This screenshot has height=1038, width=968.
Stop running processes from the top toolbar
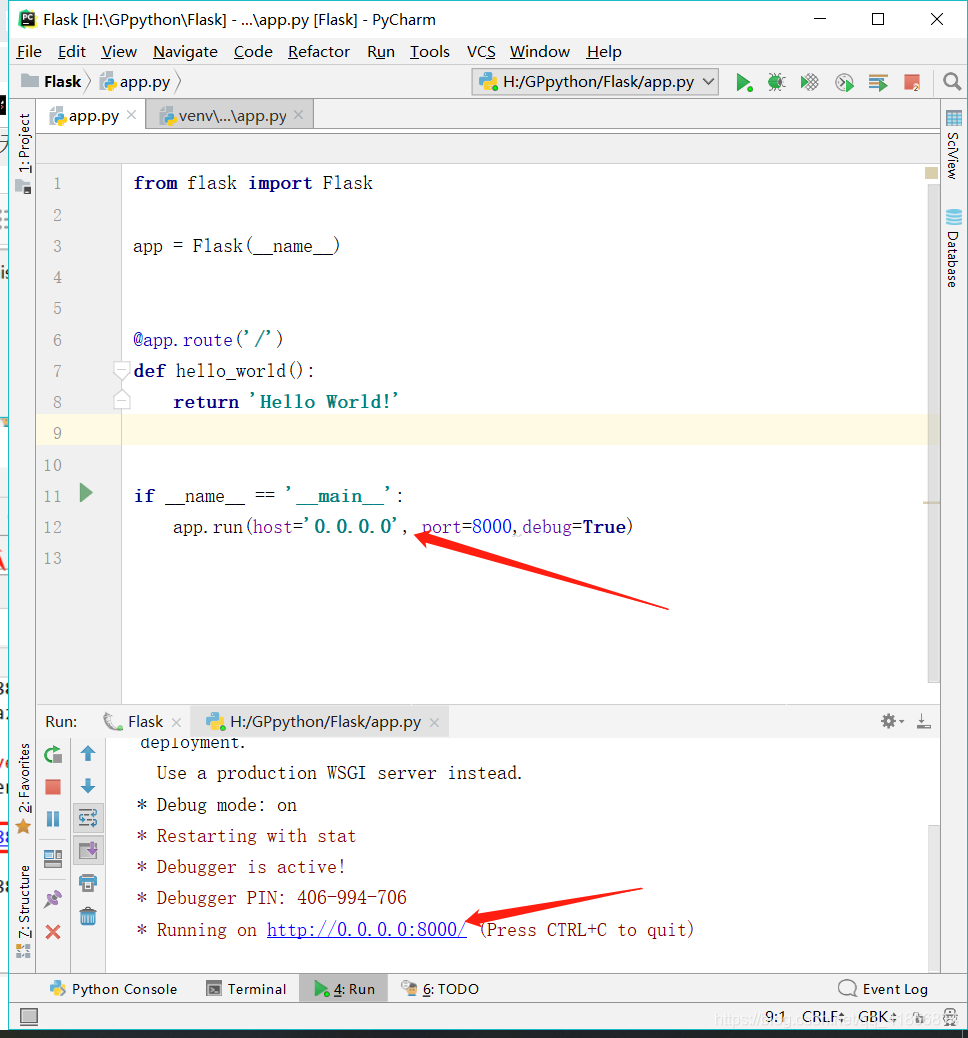(x=912, y=82)
